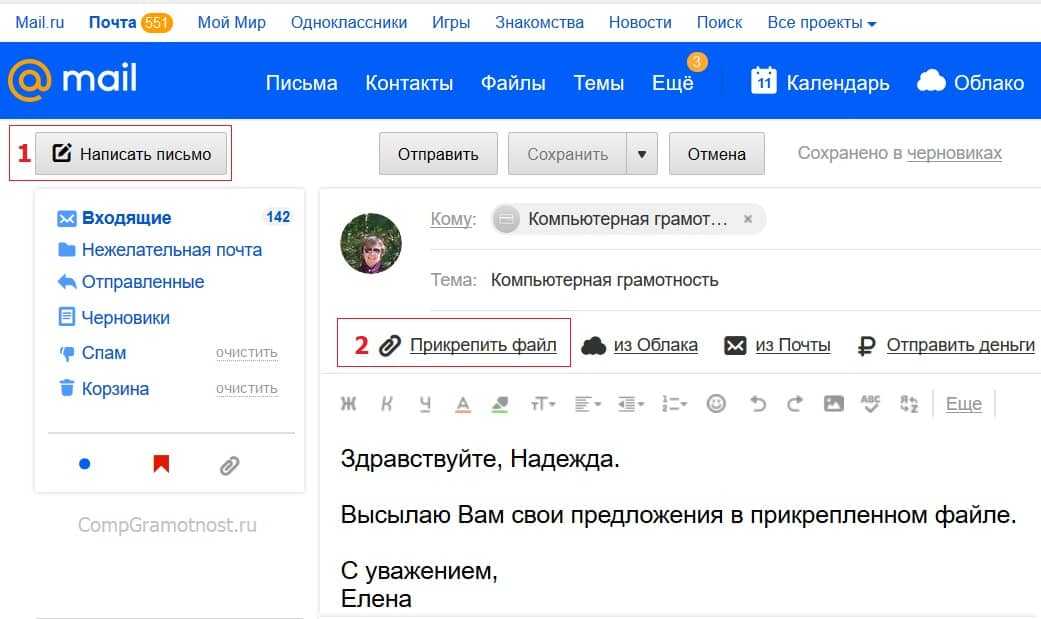
Task: Open the font size dropdown
Action: [x=543, y=403]
